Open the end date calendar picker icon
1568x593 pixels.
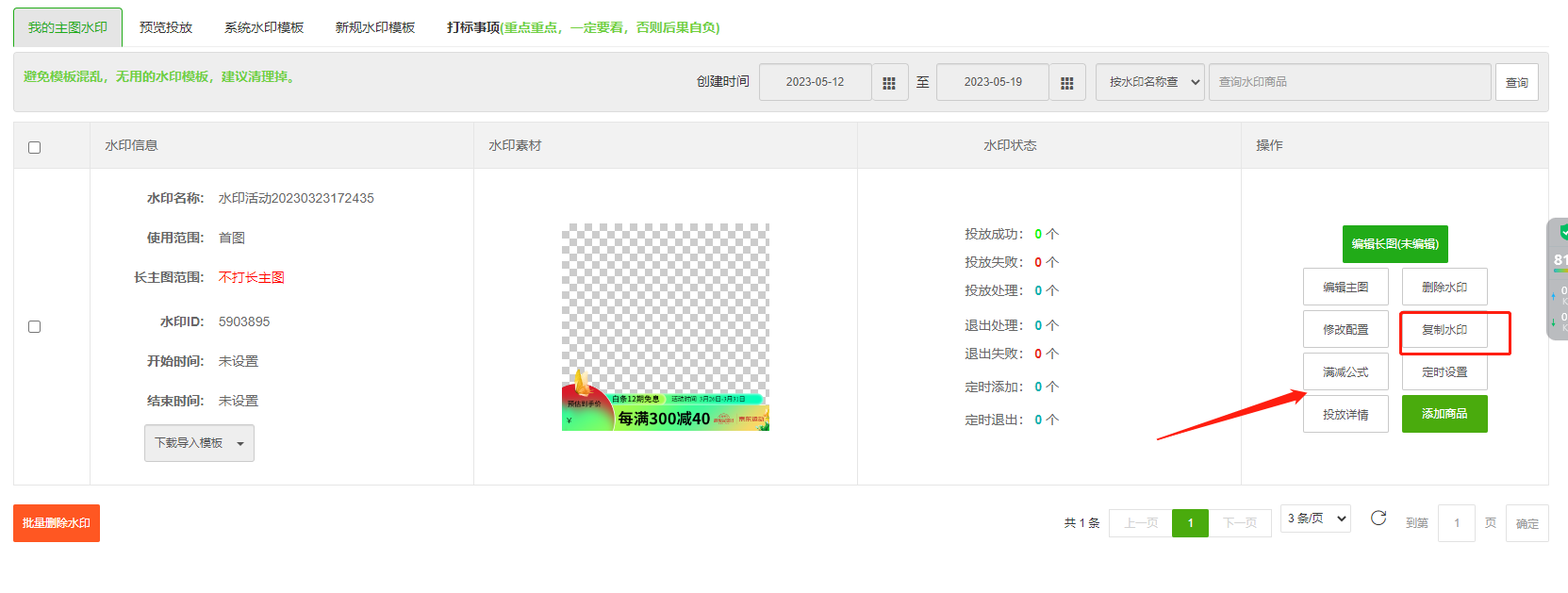1066,83
